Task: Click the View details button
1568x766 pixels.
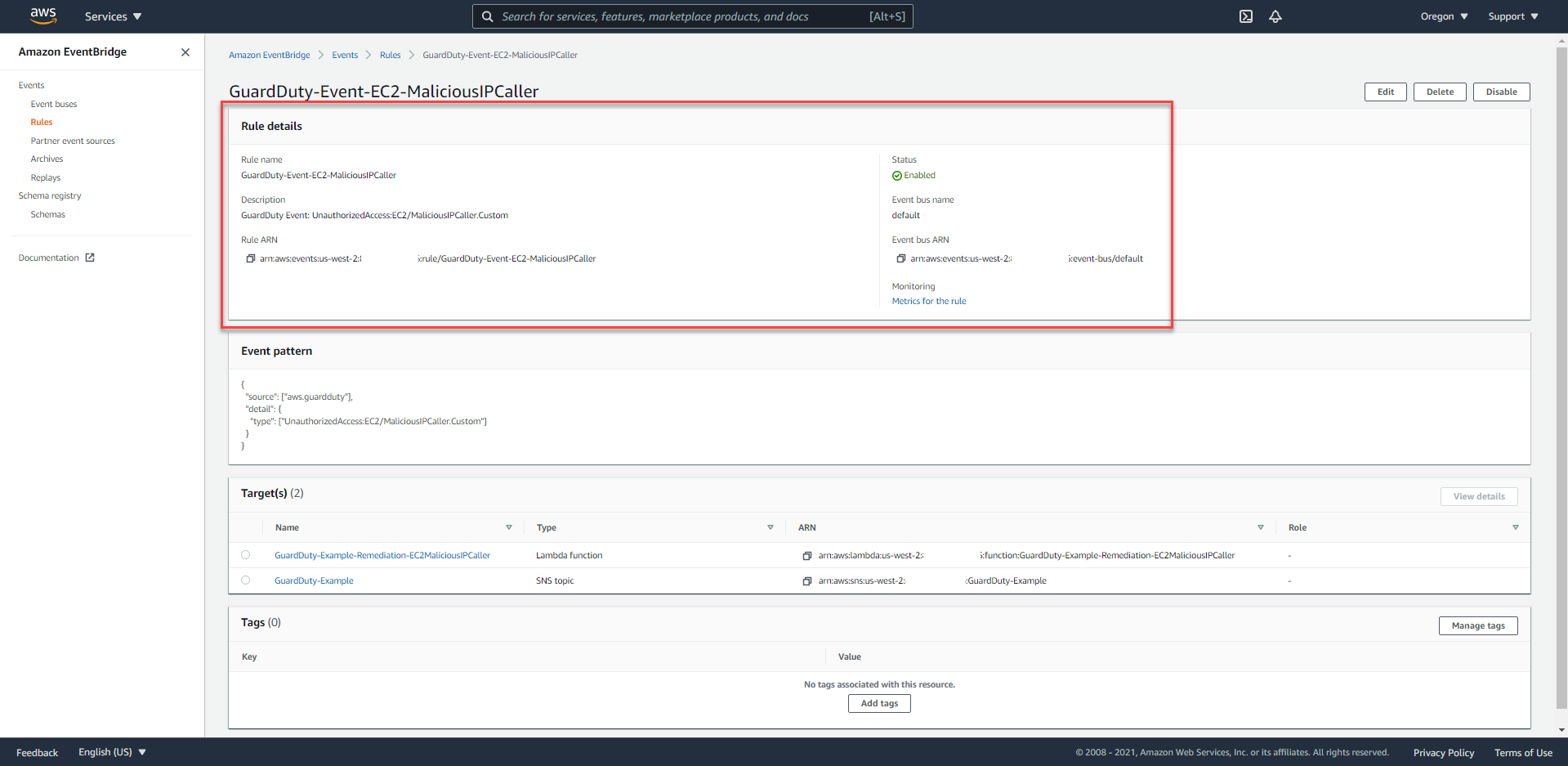Action: click(x=1479, y=496)
